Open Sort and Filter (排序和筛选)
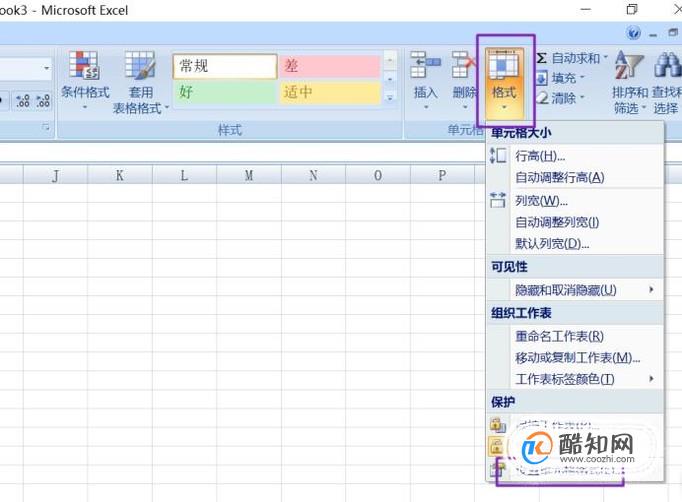 pyautogui.click(x=629, y=82)
